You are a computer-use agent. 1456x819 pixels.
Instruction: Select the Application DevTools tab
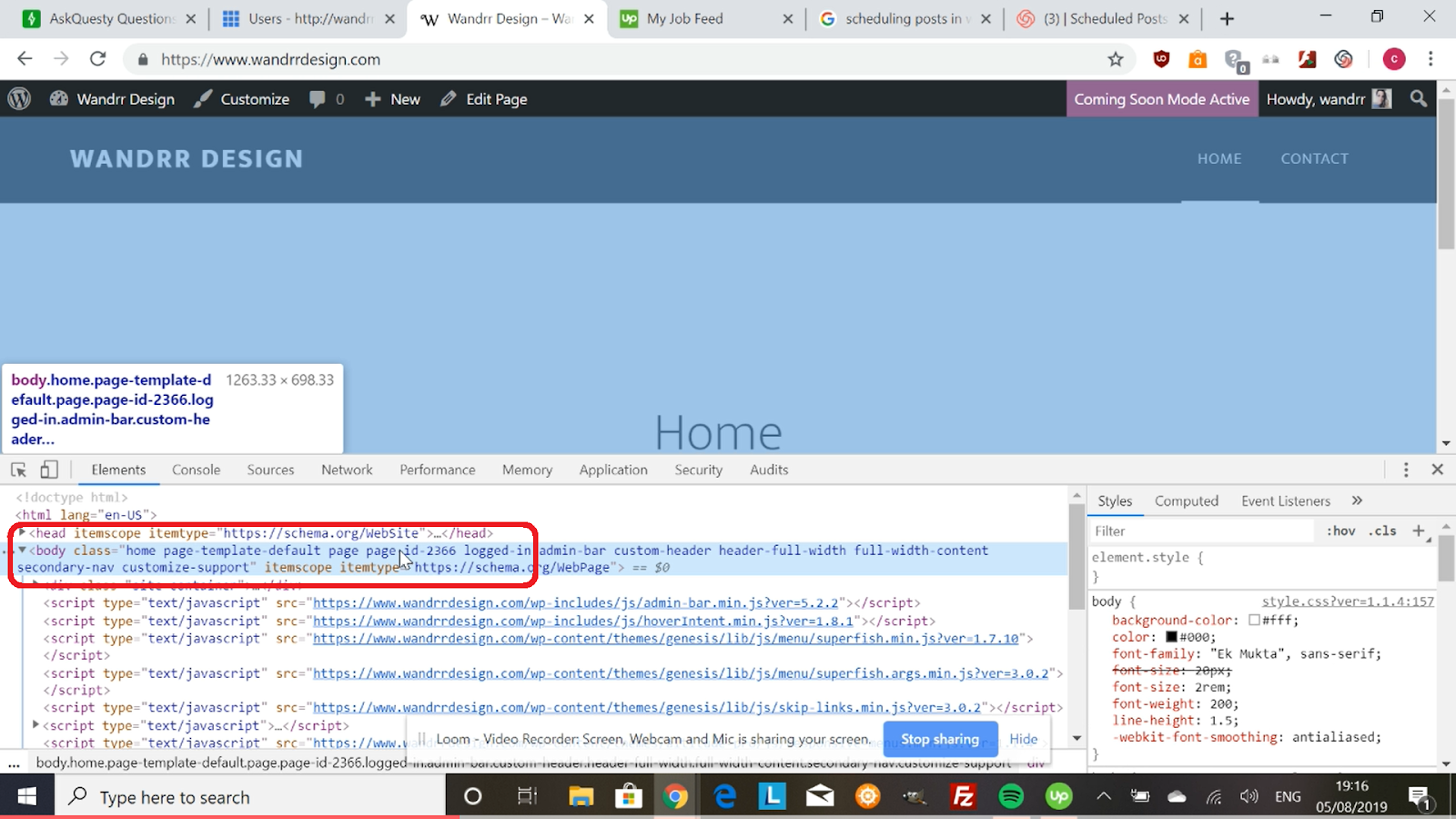point(613,470)
